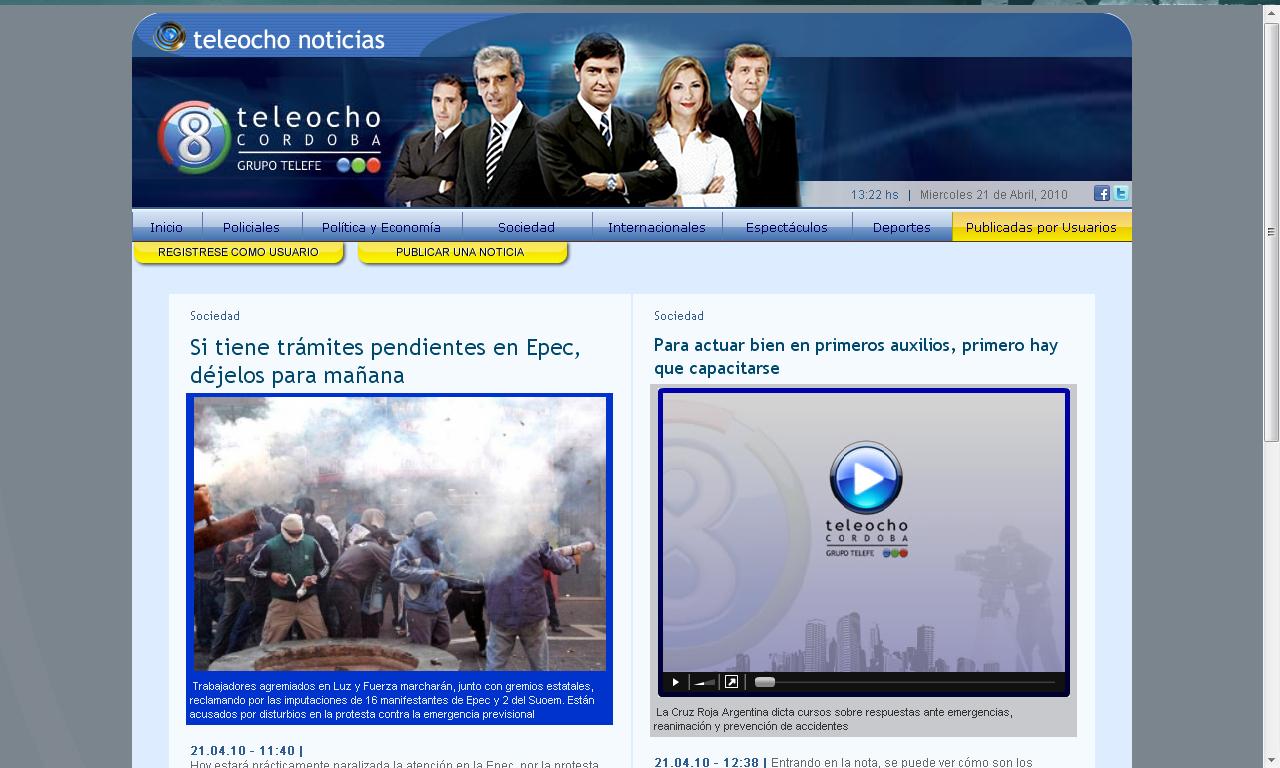The height and width of the screenshot is (768, 1280).
Task: Click Registrese como usuario button
Action: tap(238, 253)
